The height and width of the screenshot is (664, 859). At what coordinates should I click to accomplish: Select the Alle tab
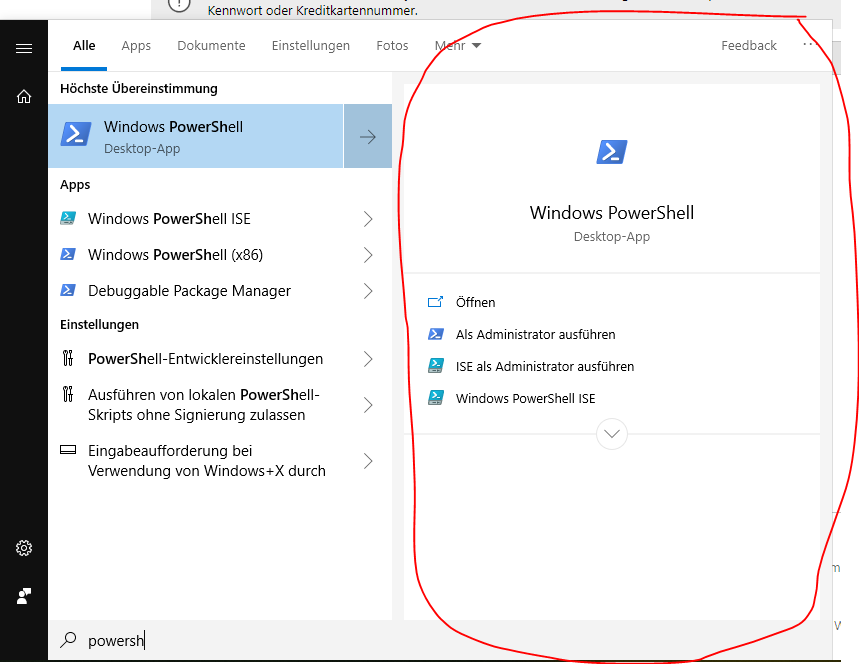point(84,45)
